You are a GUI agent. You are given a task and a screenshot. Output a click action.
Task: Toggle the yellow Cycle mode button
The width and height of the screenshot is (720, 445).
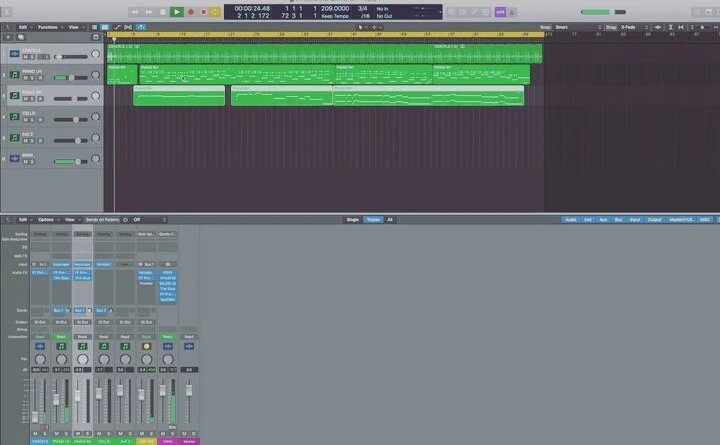215,12
